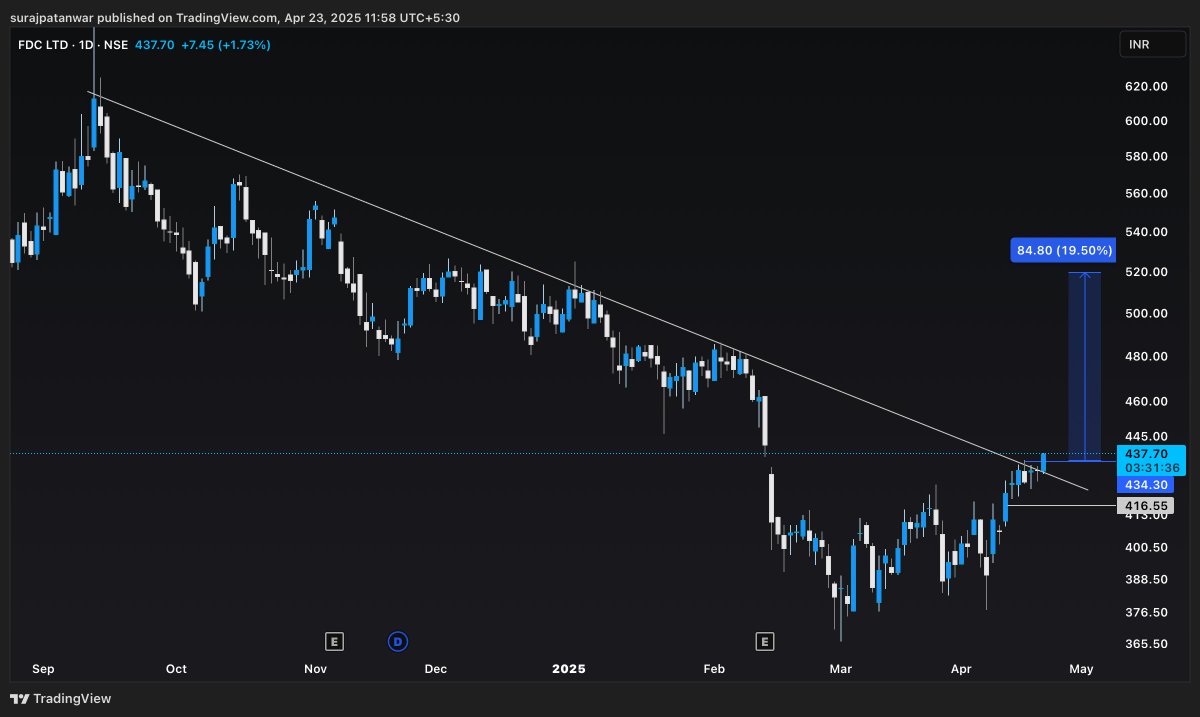
Task: Click the Sep time axis label
Action: (x=43, y=668)
